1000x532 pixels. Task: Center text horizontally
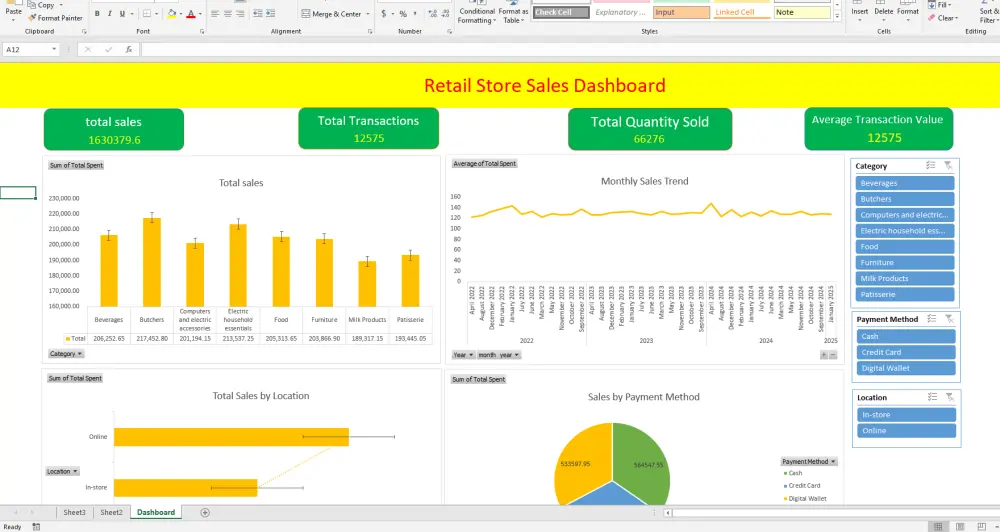pyautogui.click(x=228, y=13)
